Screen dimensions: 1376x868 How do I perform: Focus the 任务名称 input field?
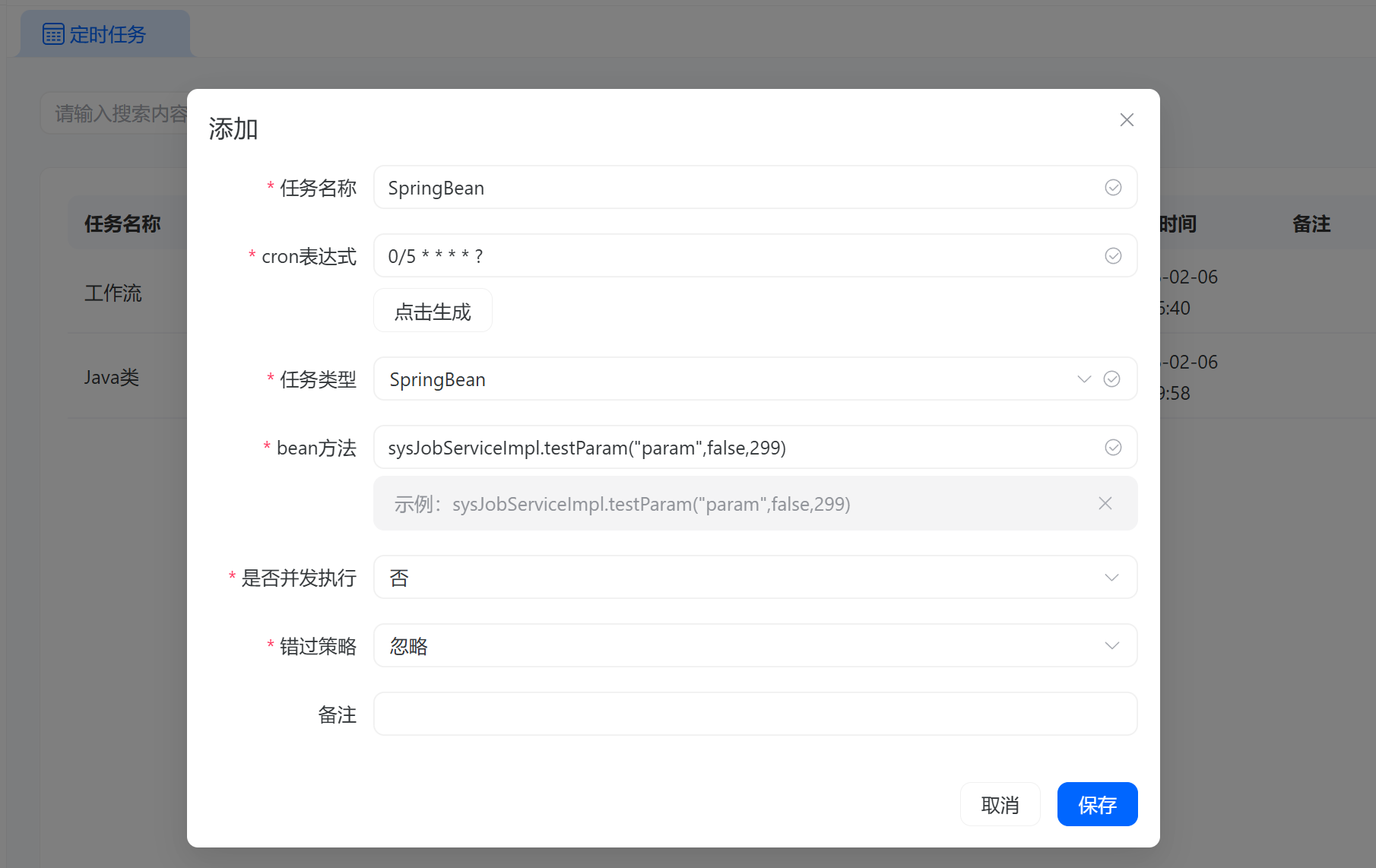pyautogui.click(x=737, y=188)
